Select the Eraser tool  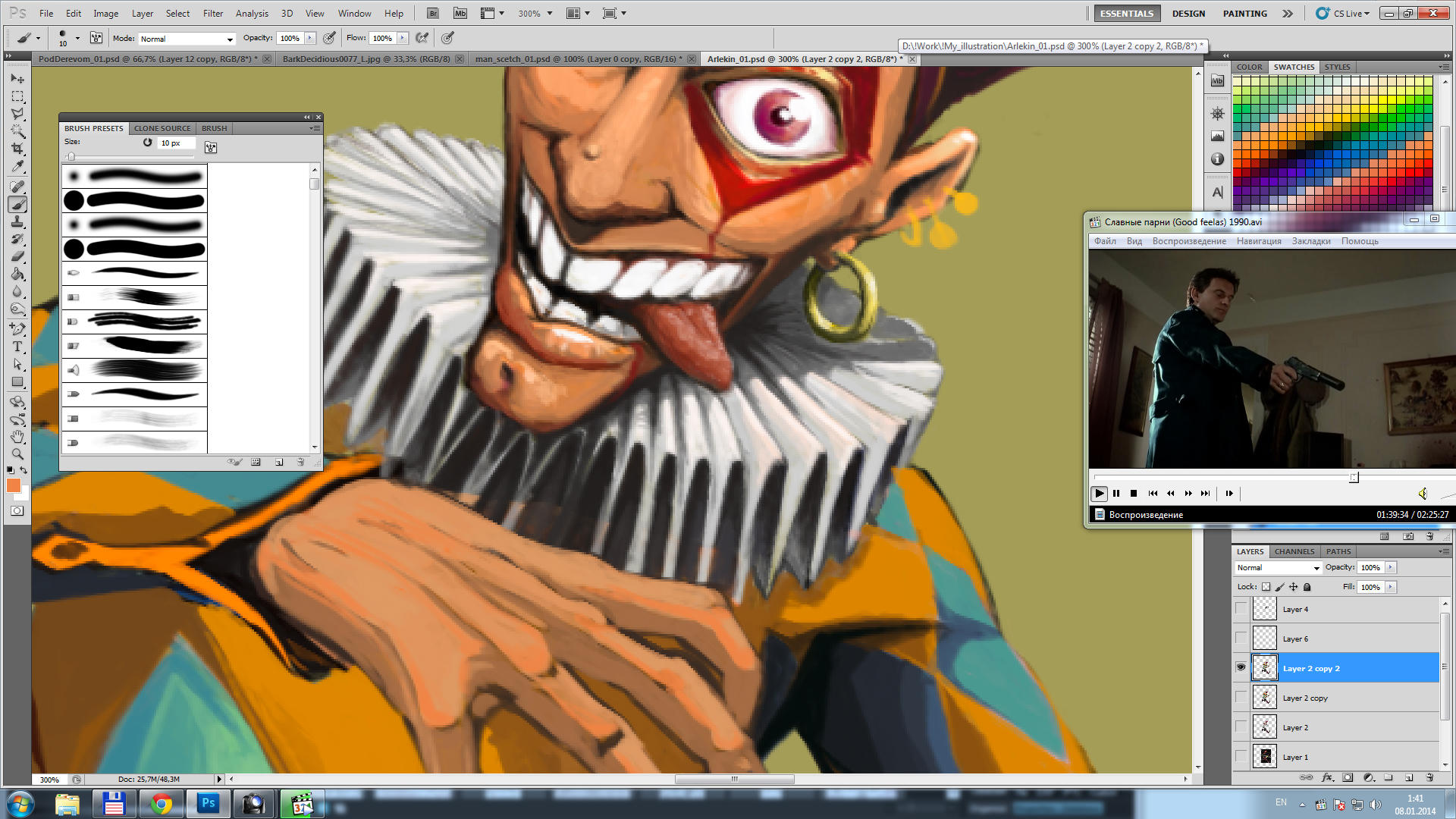point(17,257)
